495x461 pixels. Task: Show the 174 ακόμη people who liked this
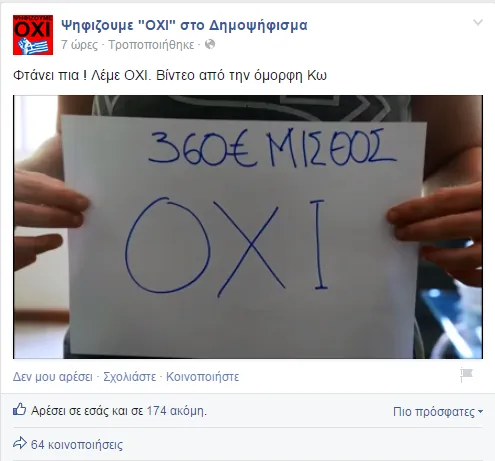(176, 411)
